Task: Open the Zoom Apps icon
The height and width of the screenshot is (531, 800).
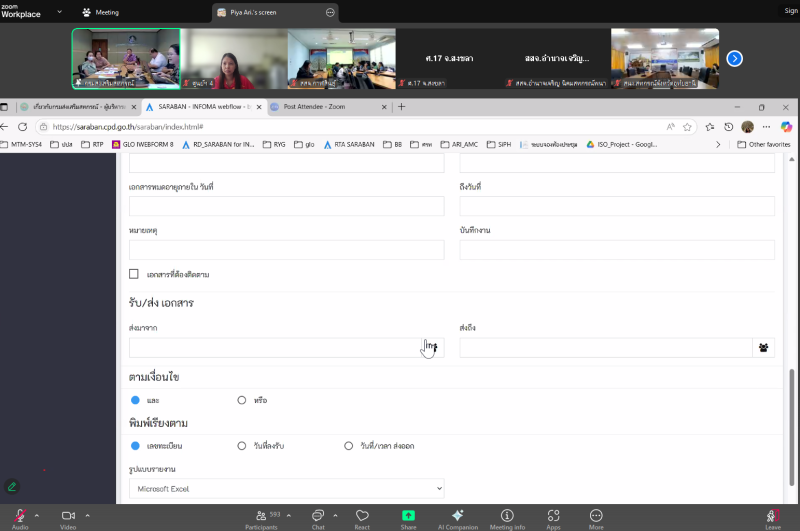Action: click(553, 514)
